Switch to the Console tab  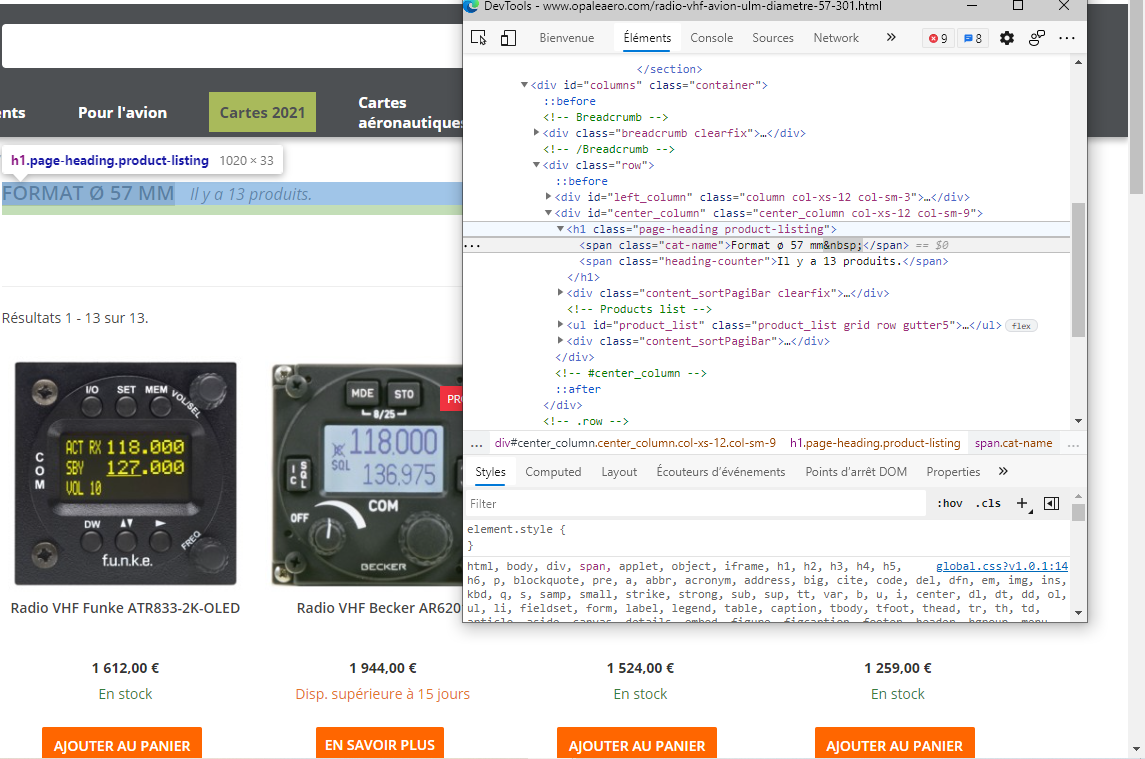click(x=711, y=38)
